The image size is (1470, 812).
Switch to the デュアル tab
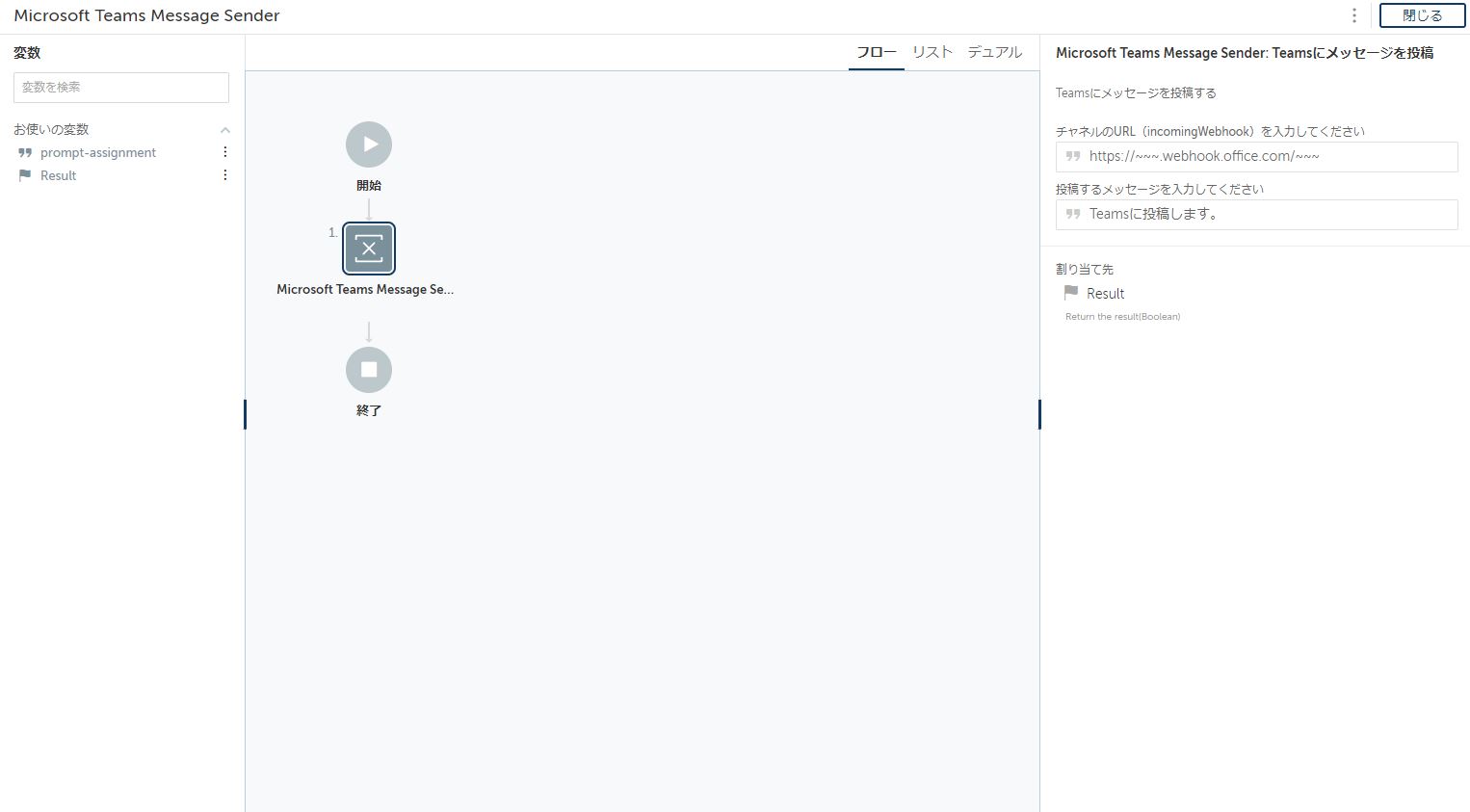coord(995,52)
